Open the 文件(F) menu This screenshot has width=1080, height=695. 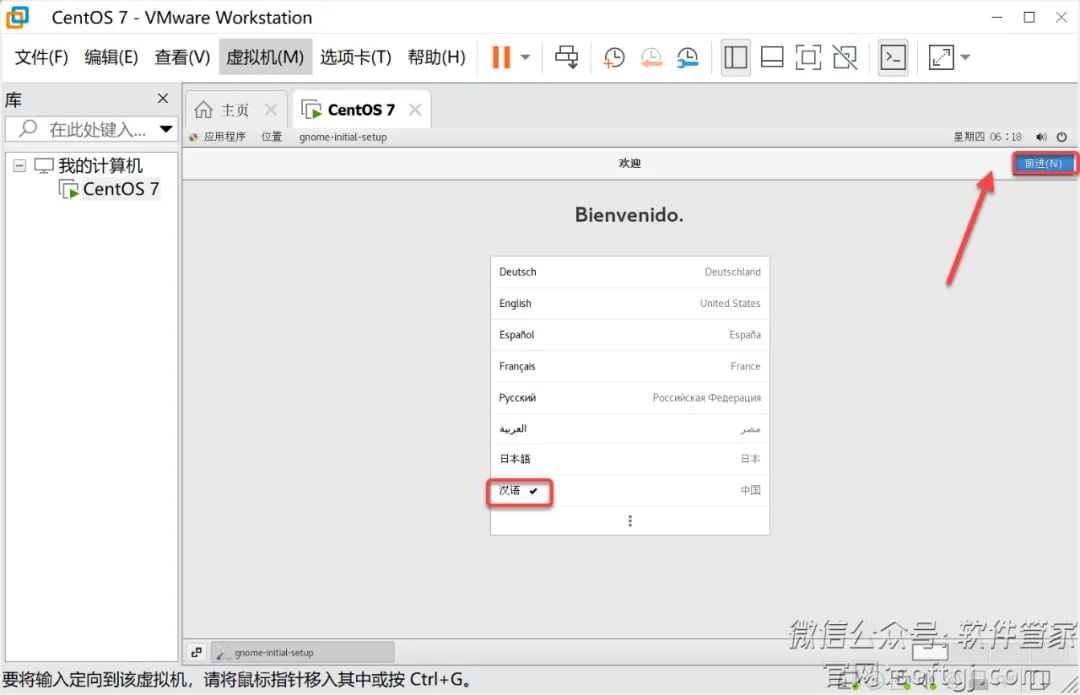41,57
